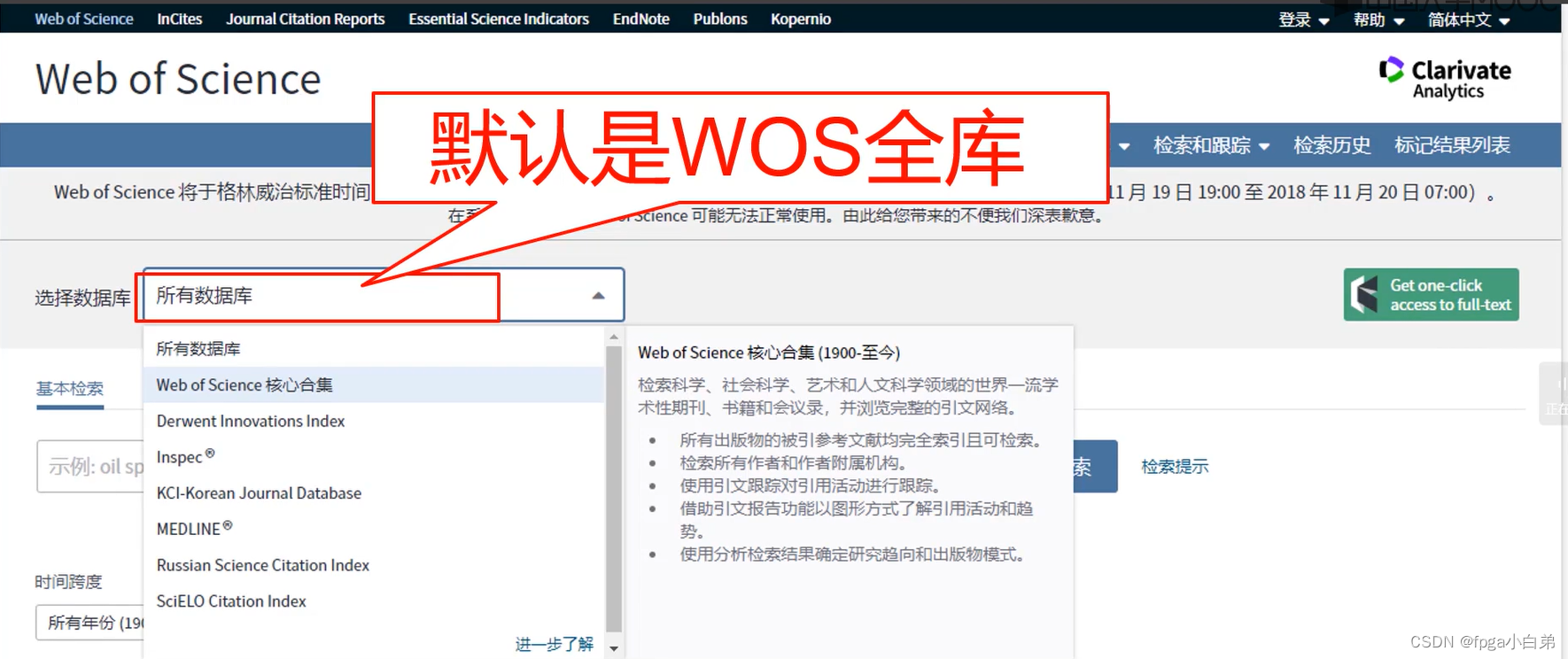The width and height of the screenshot is (1568, 659).
Task: Expand the 帮助 help menu
Action: click(1378, 19)
